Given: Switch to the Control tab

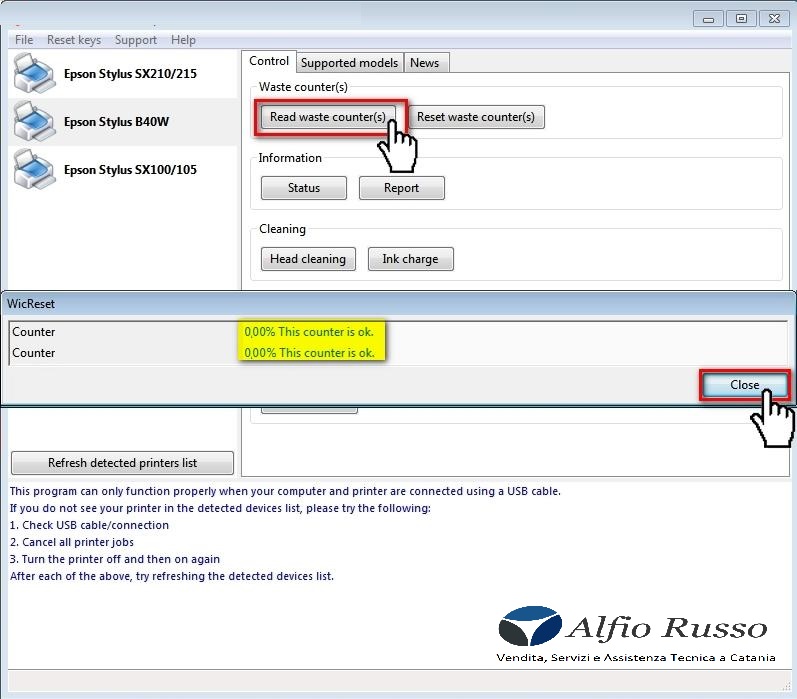Looking at the screenshot, I should [x=269, y=62].
